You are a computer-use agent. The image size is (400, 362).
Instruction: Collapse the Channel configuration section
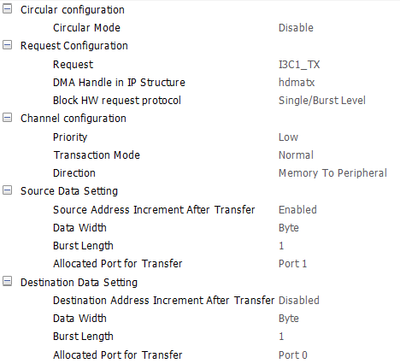tap(7, 118)
